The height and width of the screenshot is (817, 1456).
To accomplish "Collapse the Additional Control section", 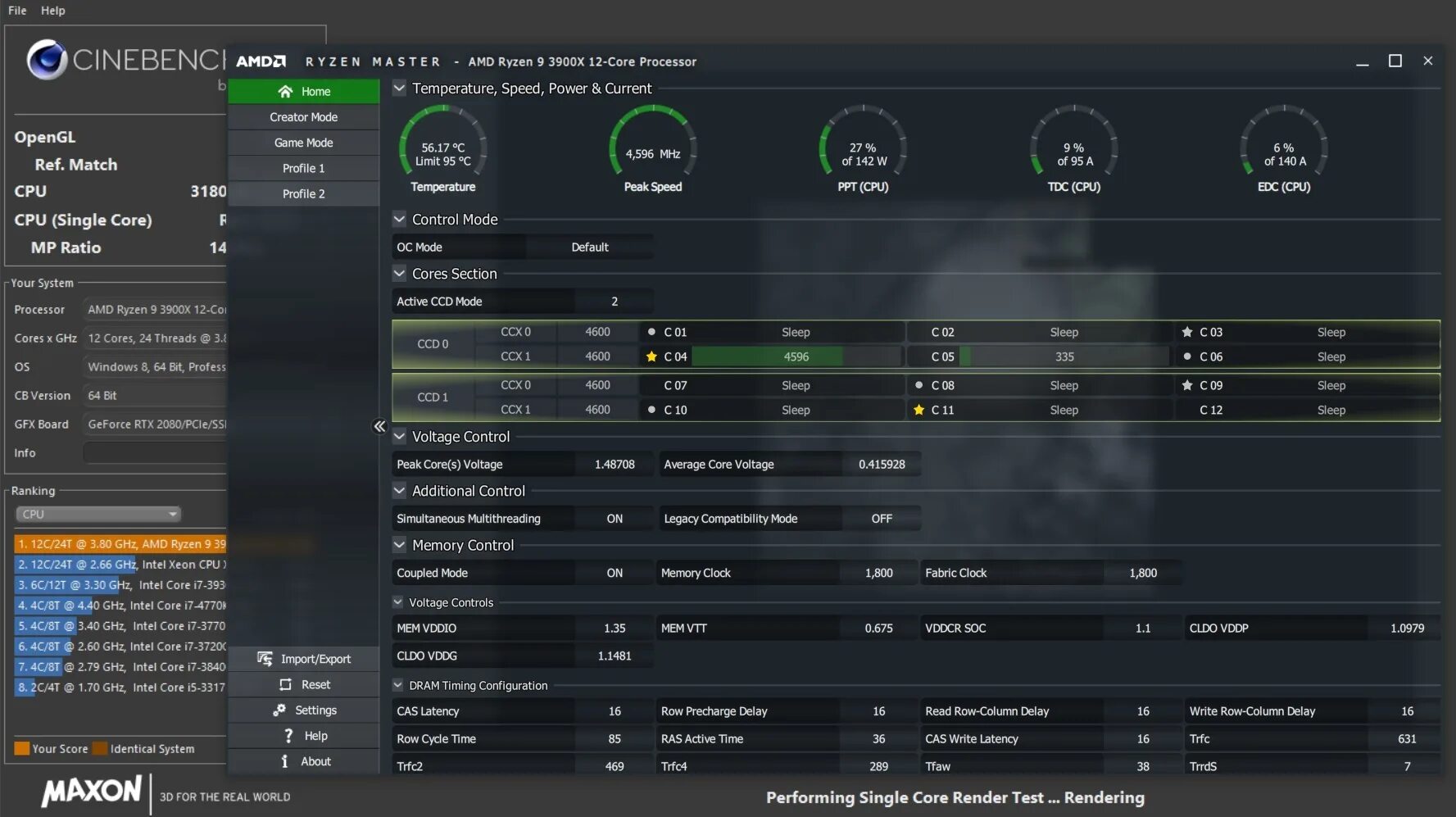I will (399, 490).
